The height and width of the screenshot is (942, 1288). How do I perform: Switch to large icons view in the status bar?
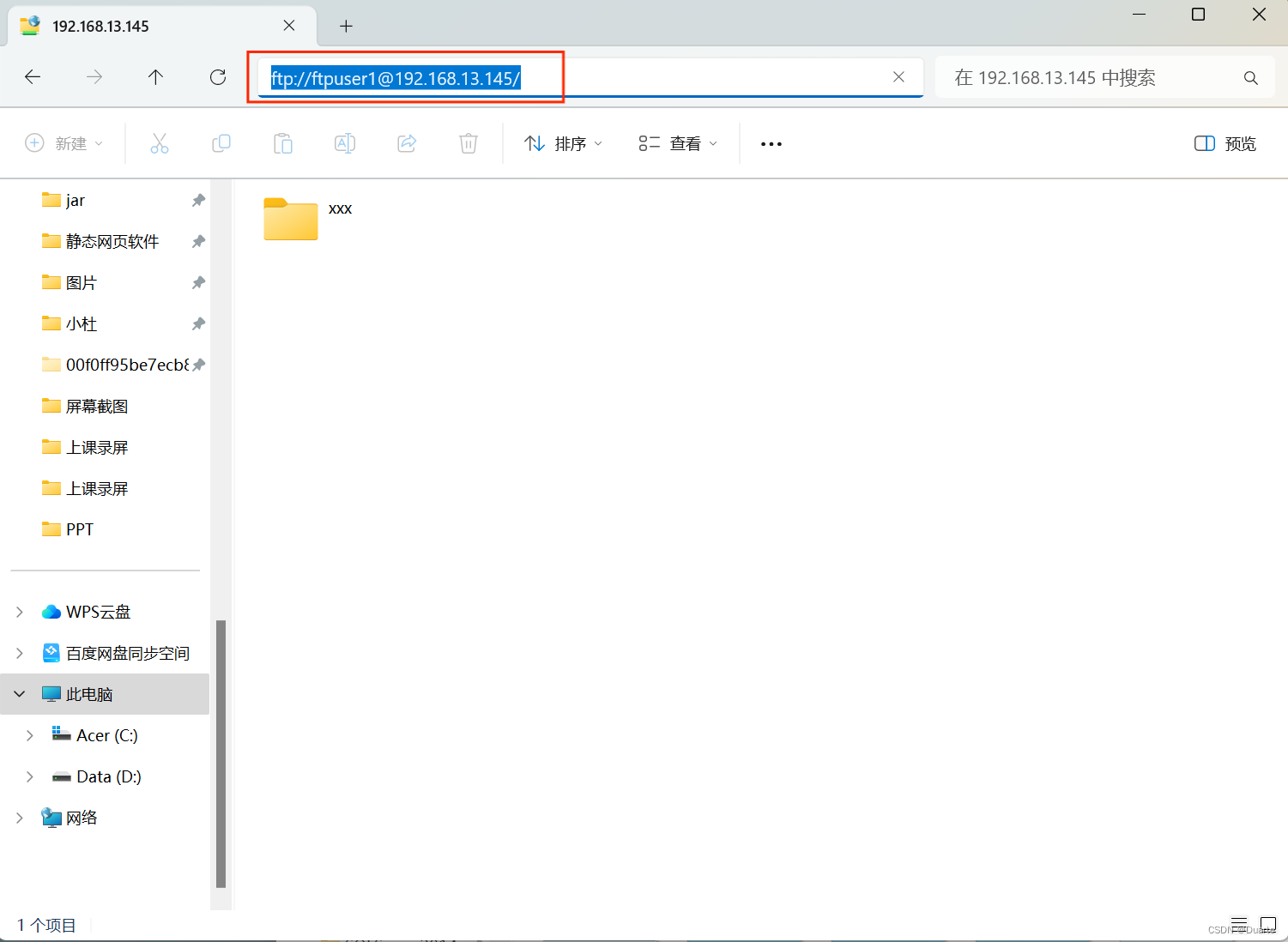(1268, 925)
